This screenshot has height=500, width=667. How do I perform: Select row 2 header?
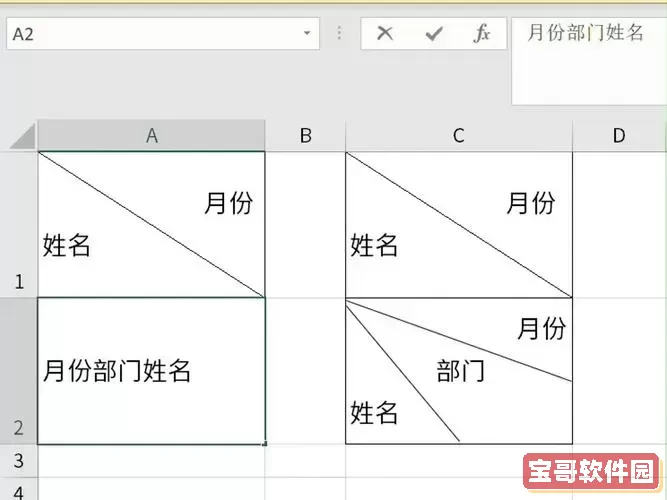coord(19,371)
